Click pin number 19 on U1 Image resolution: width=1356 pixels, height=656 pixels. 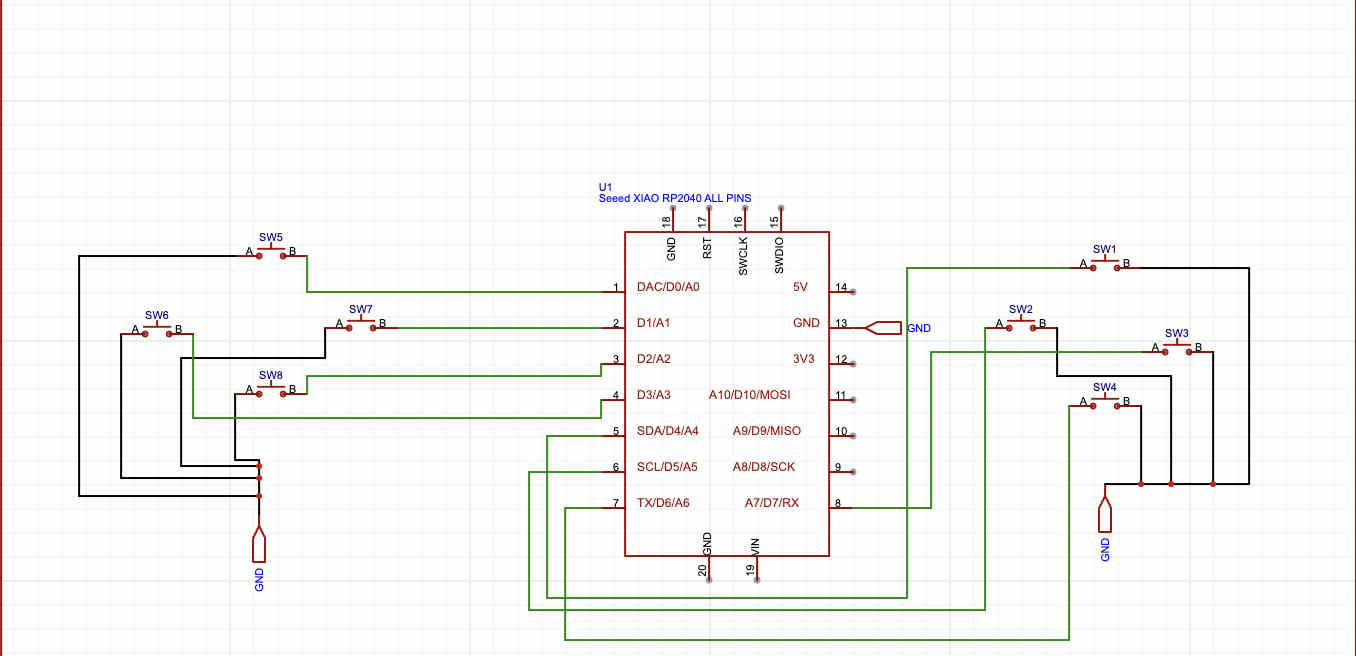(750, 570)
